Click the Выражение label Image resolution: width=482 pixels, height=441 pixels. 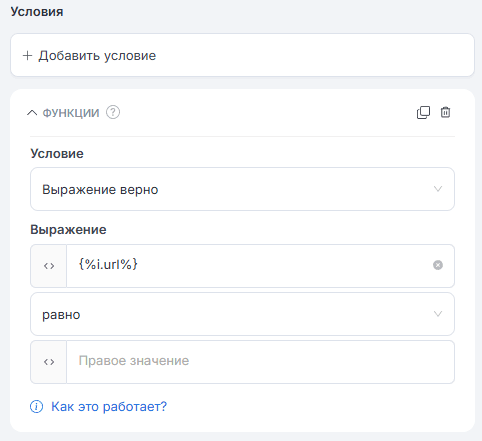tap(68, 230)
